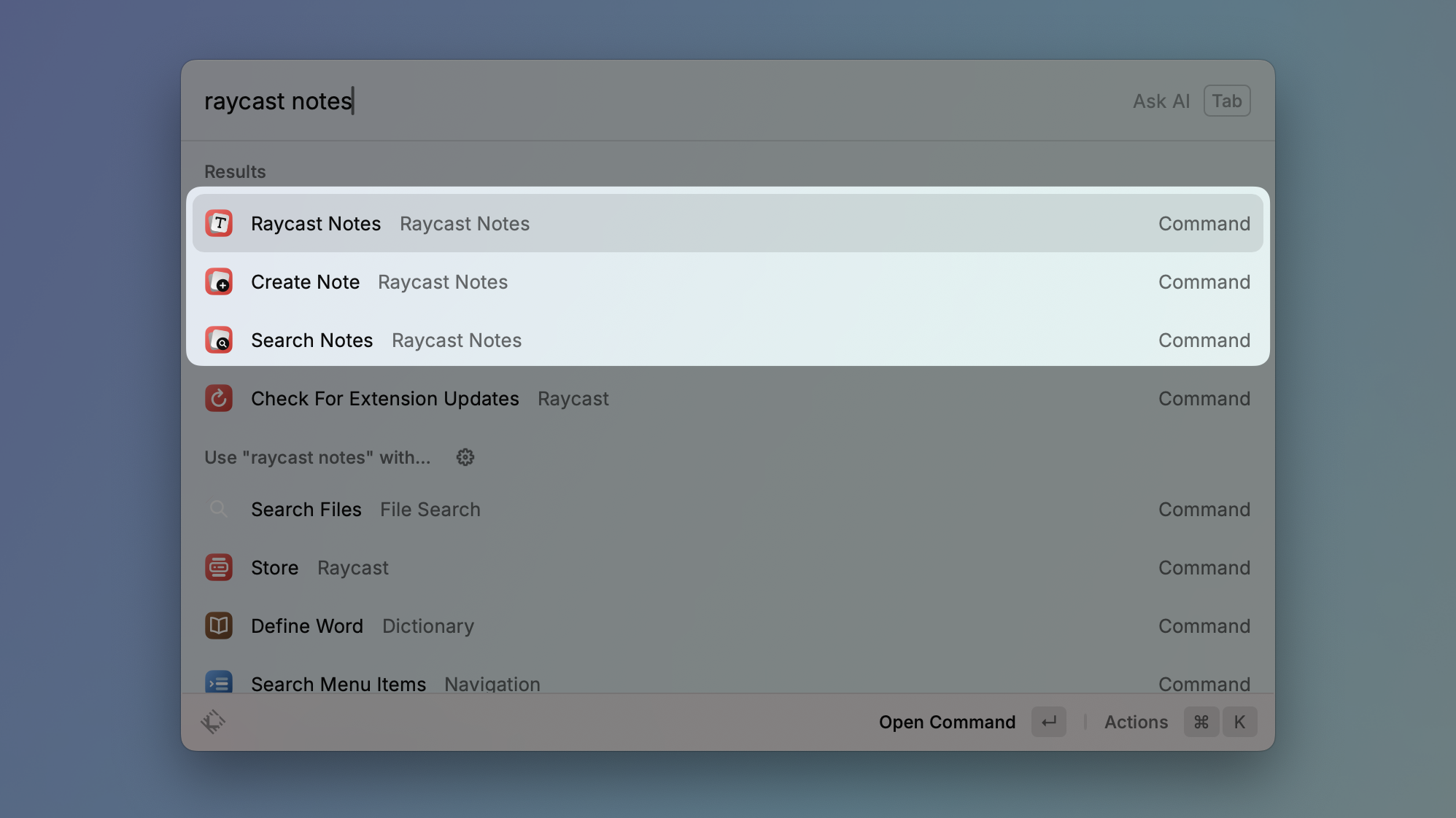Select the Raycast Notes command row title
Screen dimensions: 1456x818
click(x=316, y=223)
